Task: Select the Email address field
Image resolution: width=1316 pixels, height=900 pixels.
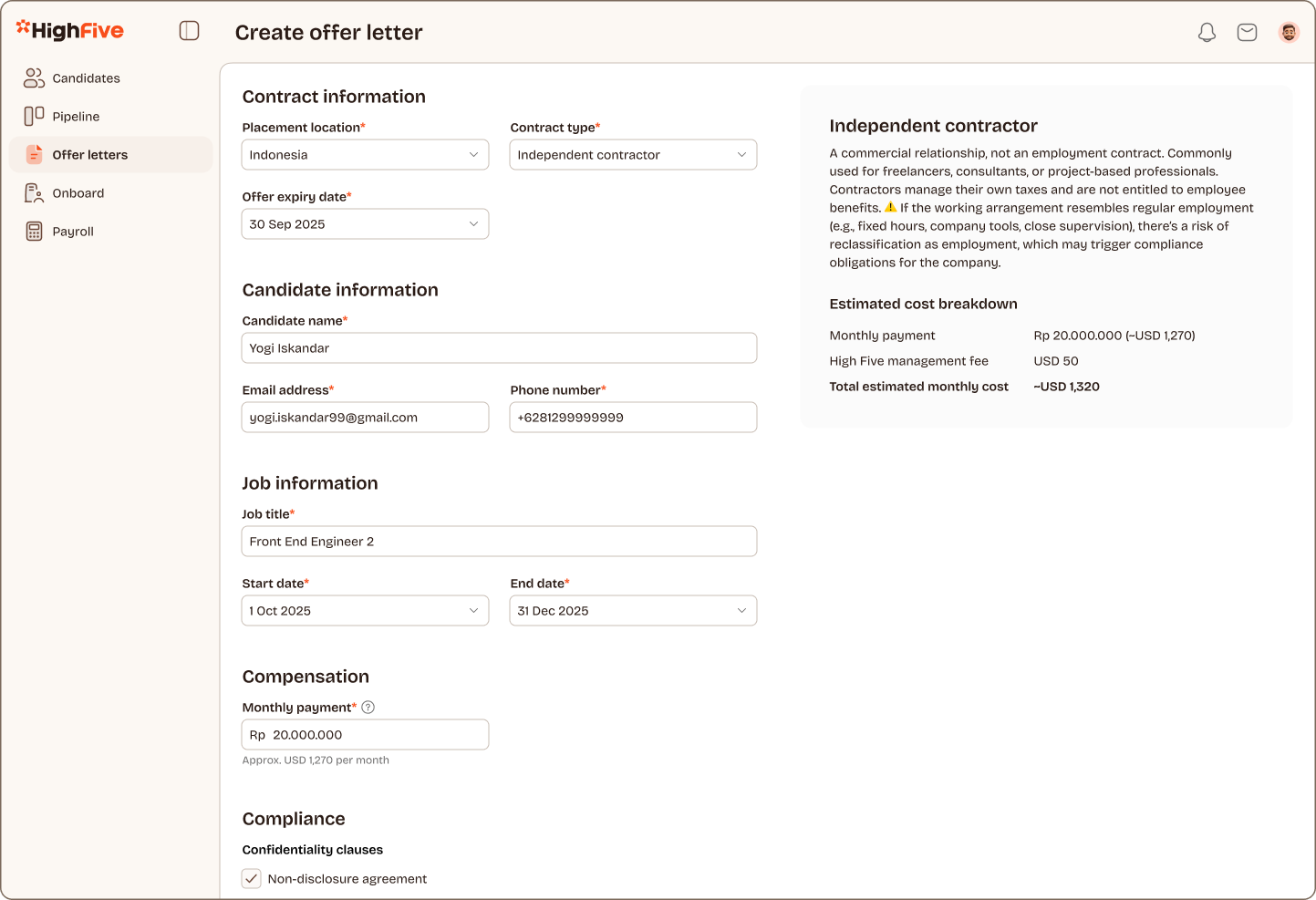Action: click(x=365, y=417)
